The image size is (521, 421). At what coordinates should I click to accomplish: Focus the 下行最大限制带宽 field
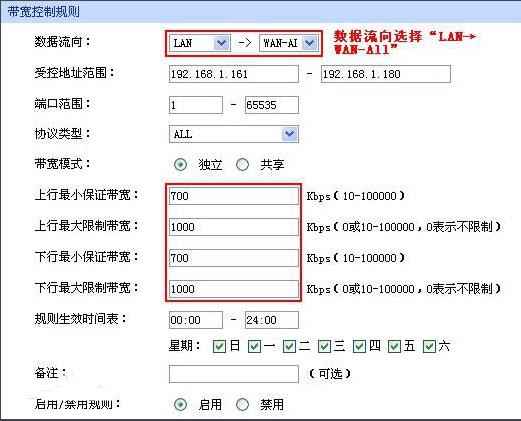(x=234, y=289)
